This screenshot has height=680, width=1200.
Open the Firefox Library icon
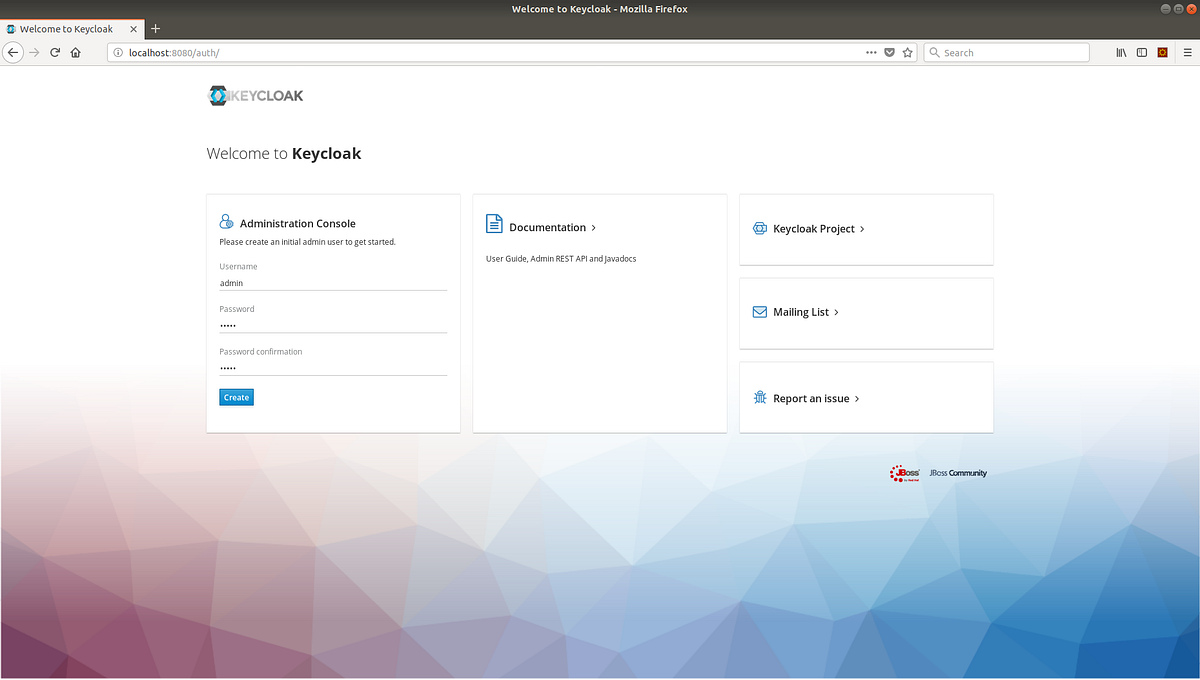coord(1122,52)
